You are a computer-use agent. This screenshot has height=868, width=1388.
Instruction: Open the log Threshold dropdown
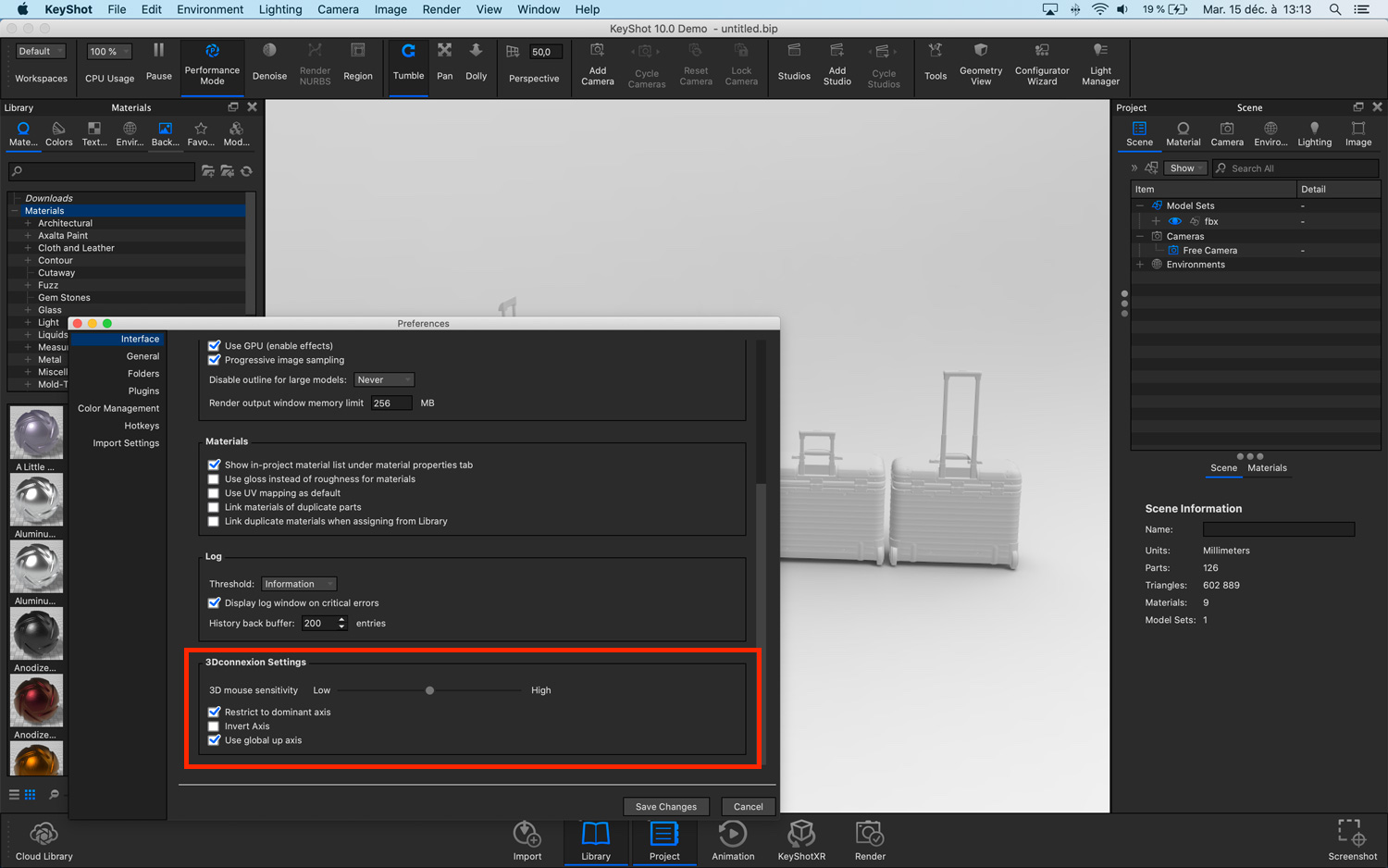(299, 584)
